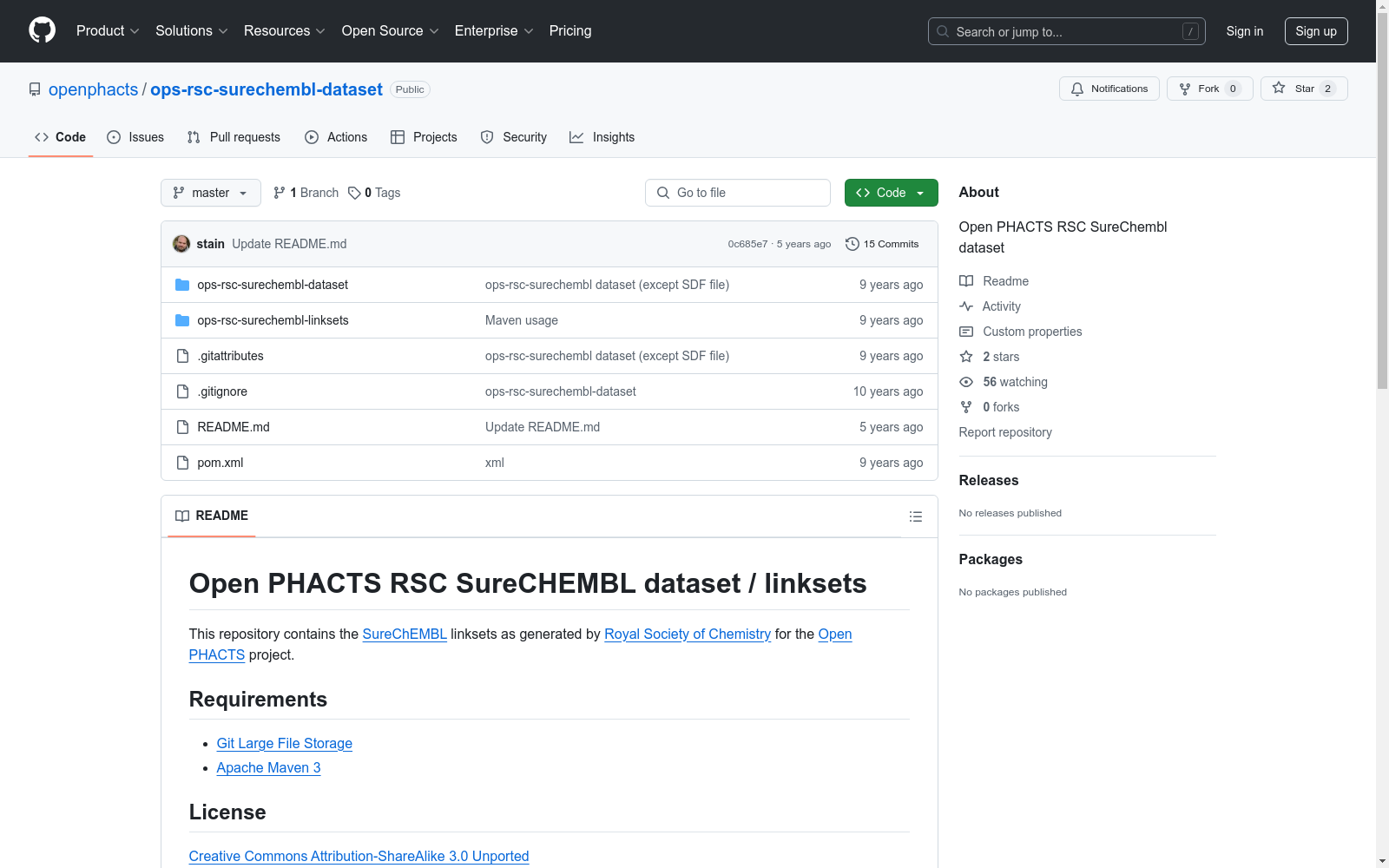Fork this repository
This screenshot has height=868, width=1389.
[x=1209, y=89]
